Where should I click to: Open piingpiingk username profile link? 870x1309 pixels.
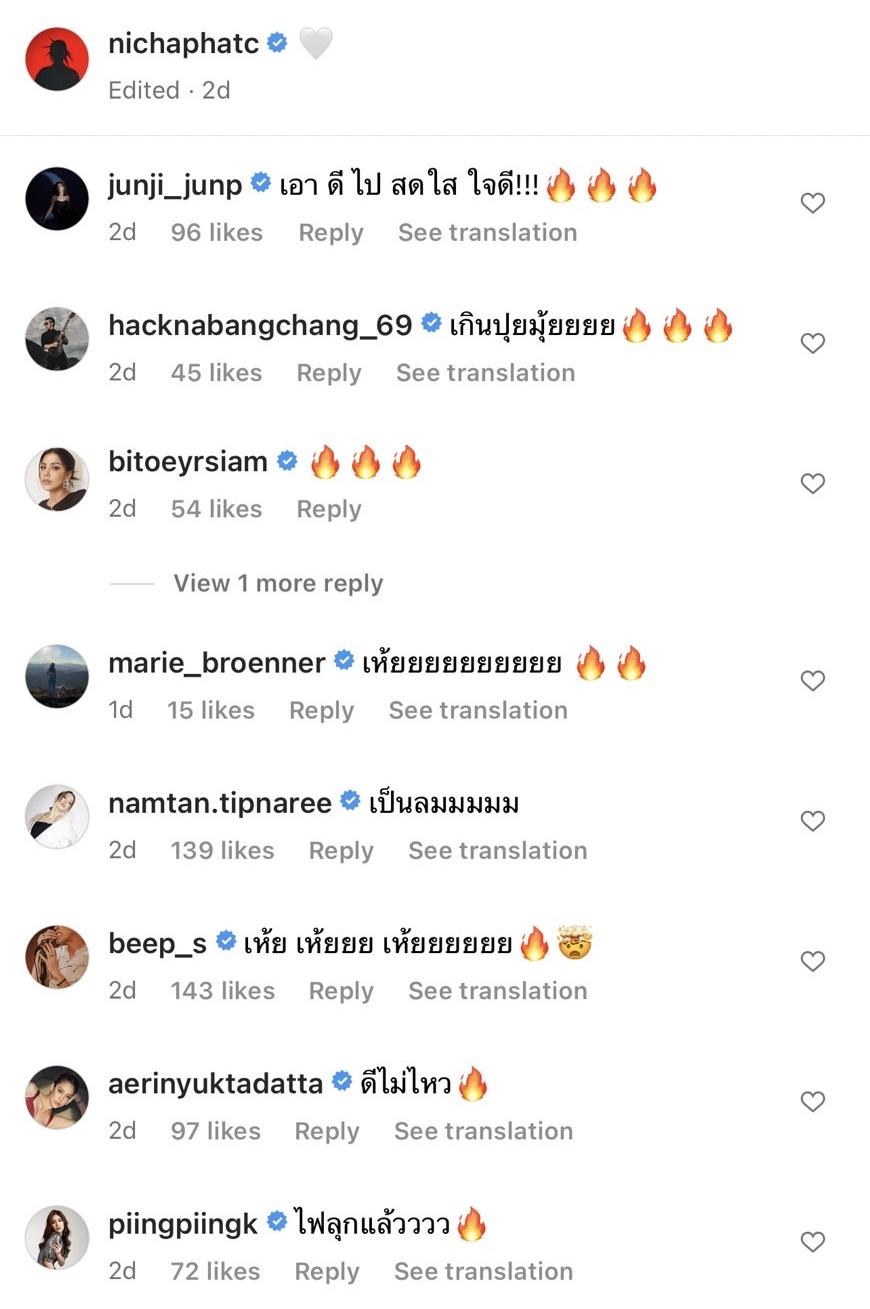(183, 1222)
